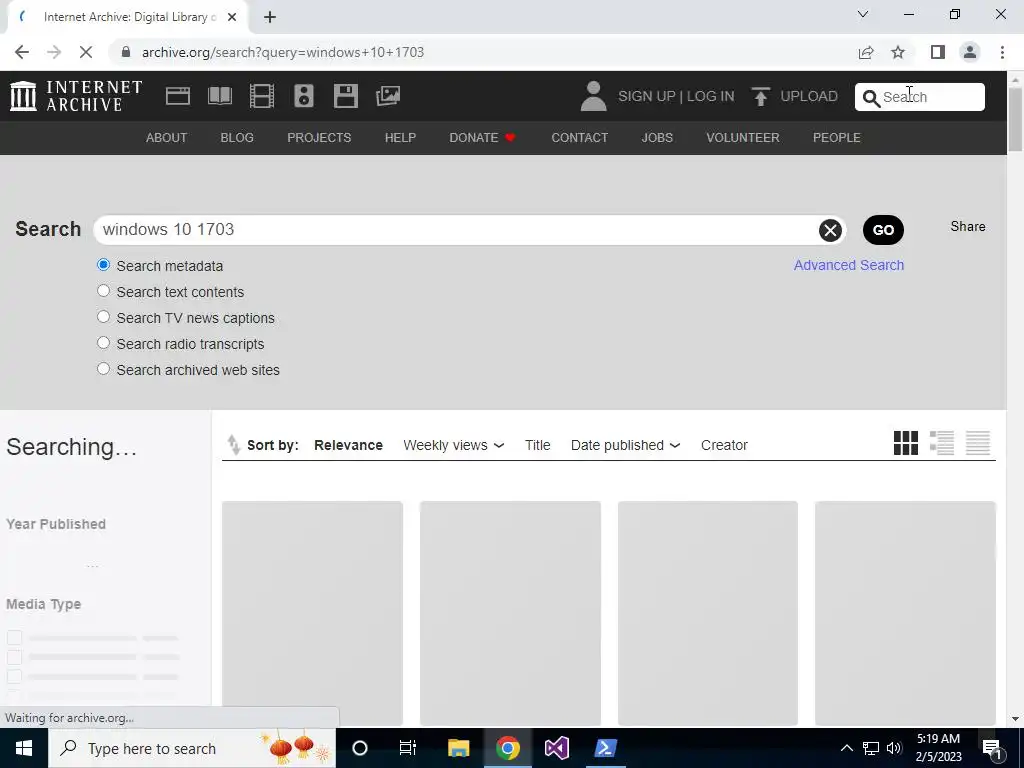Viewport: 1024px width, 768px height.
Task: Click the Windows taskbar search box
Action: tap(191, 748)
